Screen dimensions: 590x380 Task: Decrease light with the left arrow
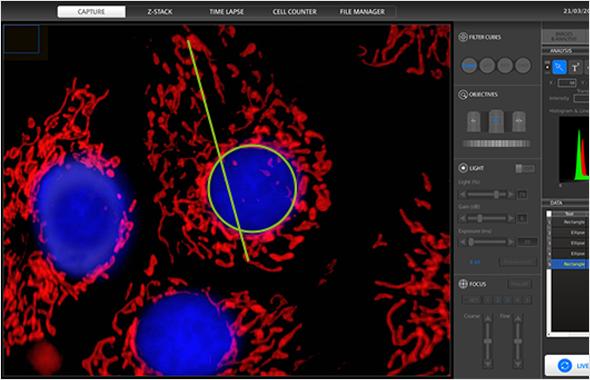click(462, 195)
